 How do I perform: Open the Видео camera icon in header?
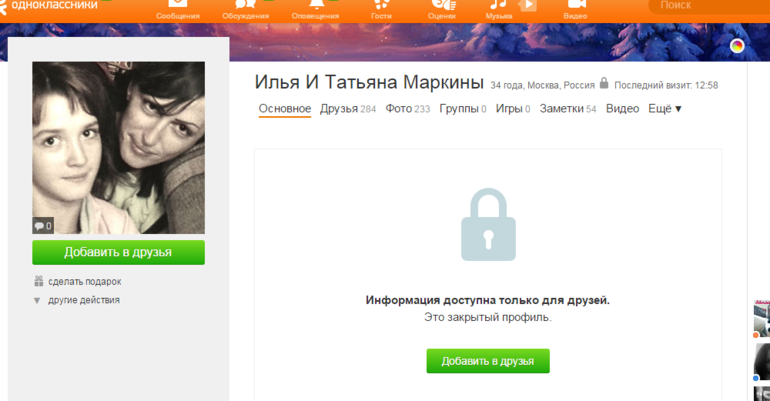point(576,4)
